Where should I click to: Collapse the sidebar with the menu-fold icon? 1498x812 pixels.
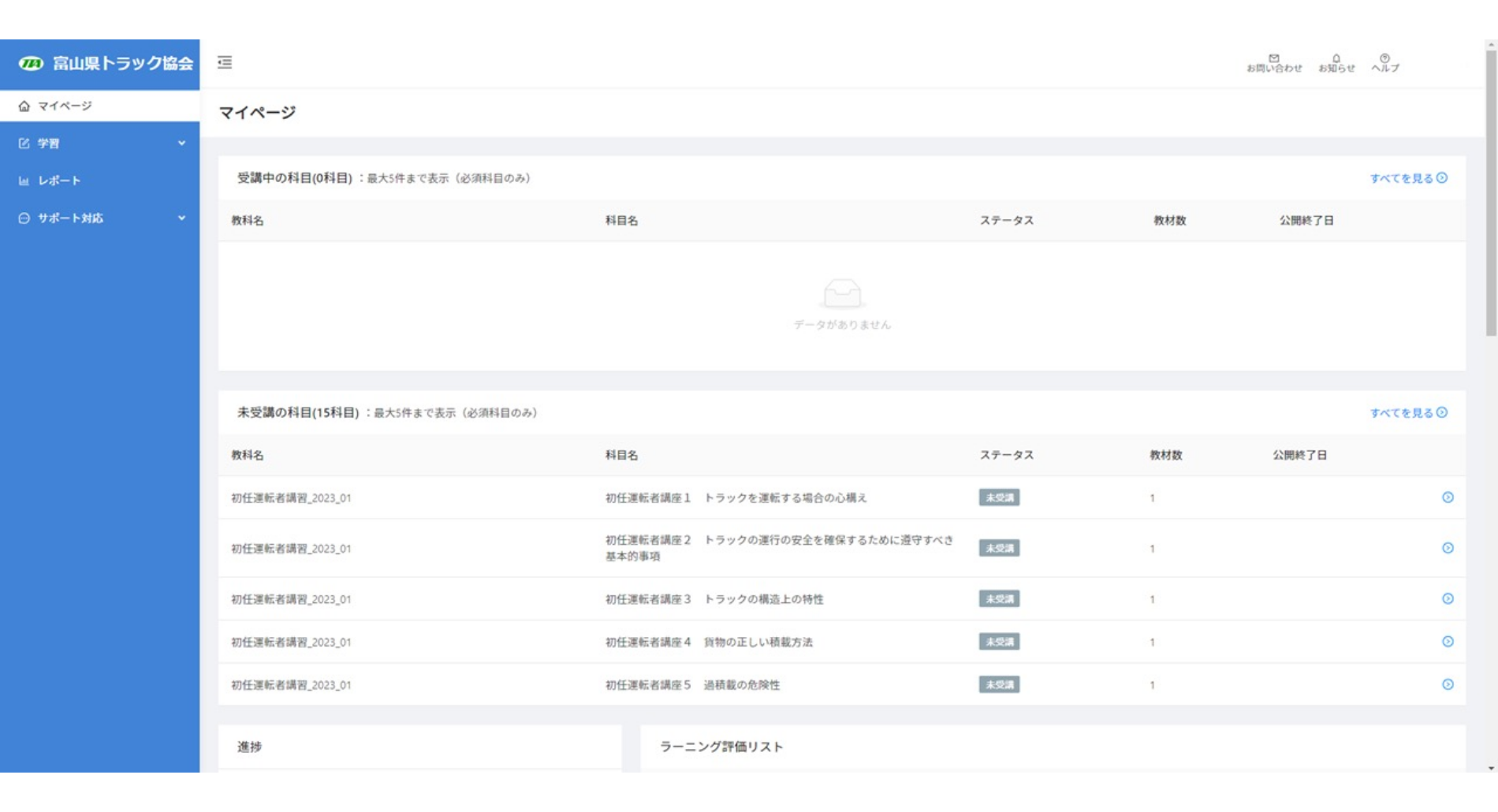(225, 62)
